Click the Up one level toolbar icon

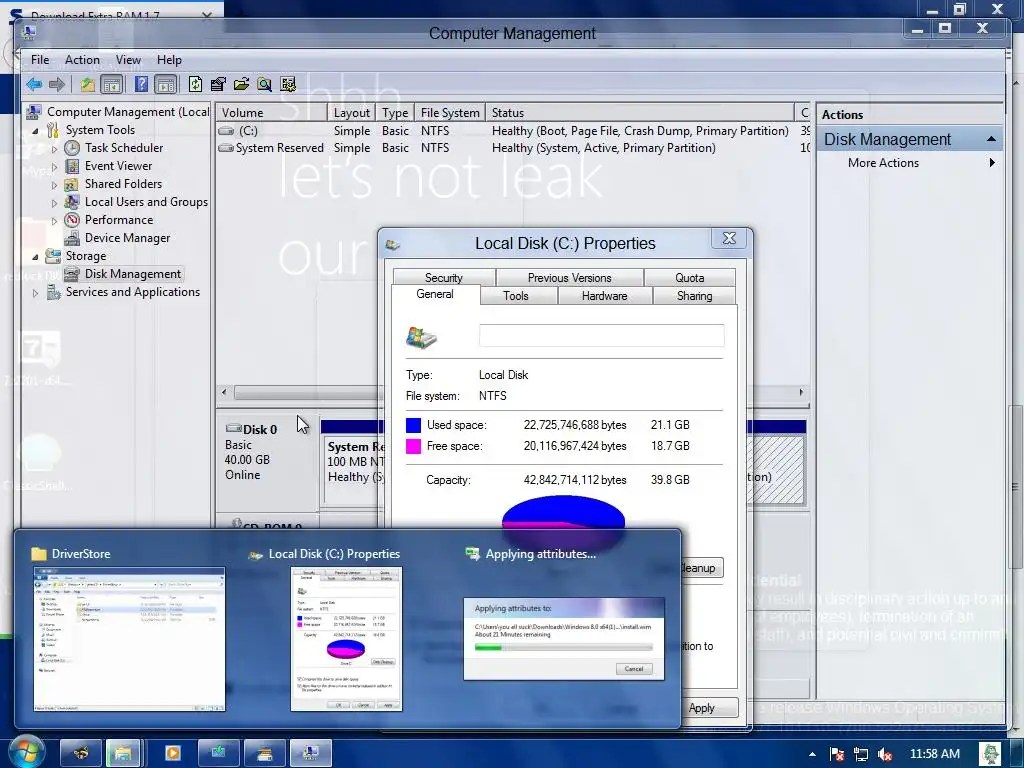pyautogui.click(x=88, y=84)
